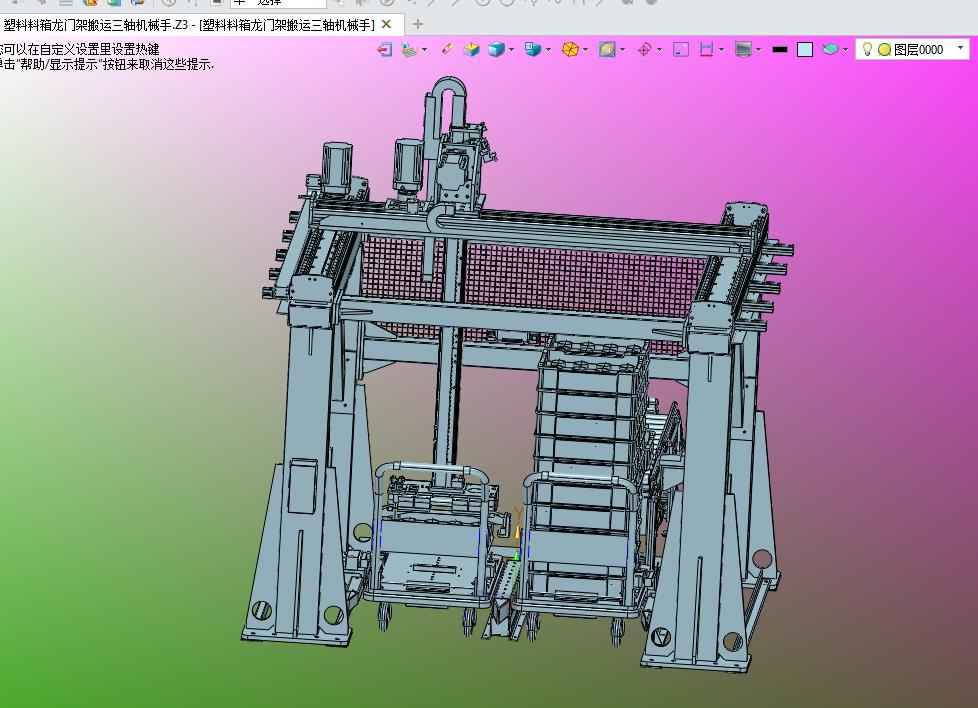
Task: Expand the stacked layers icon dropdown arrow
Action: [x=846, y=49]
